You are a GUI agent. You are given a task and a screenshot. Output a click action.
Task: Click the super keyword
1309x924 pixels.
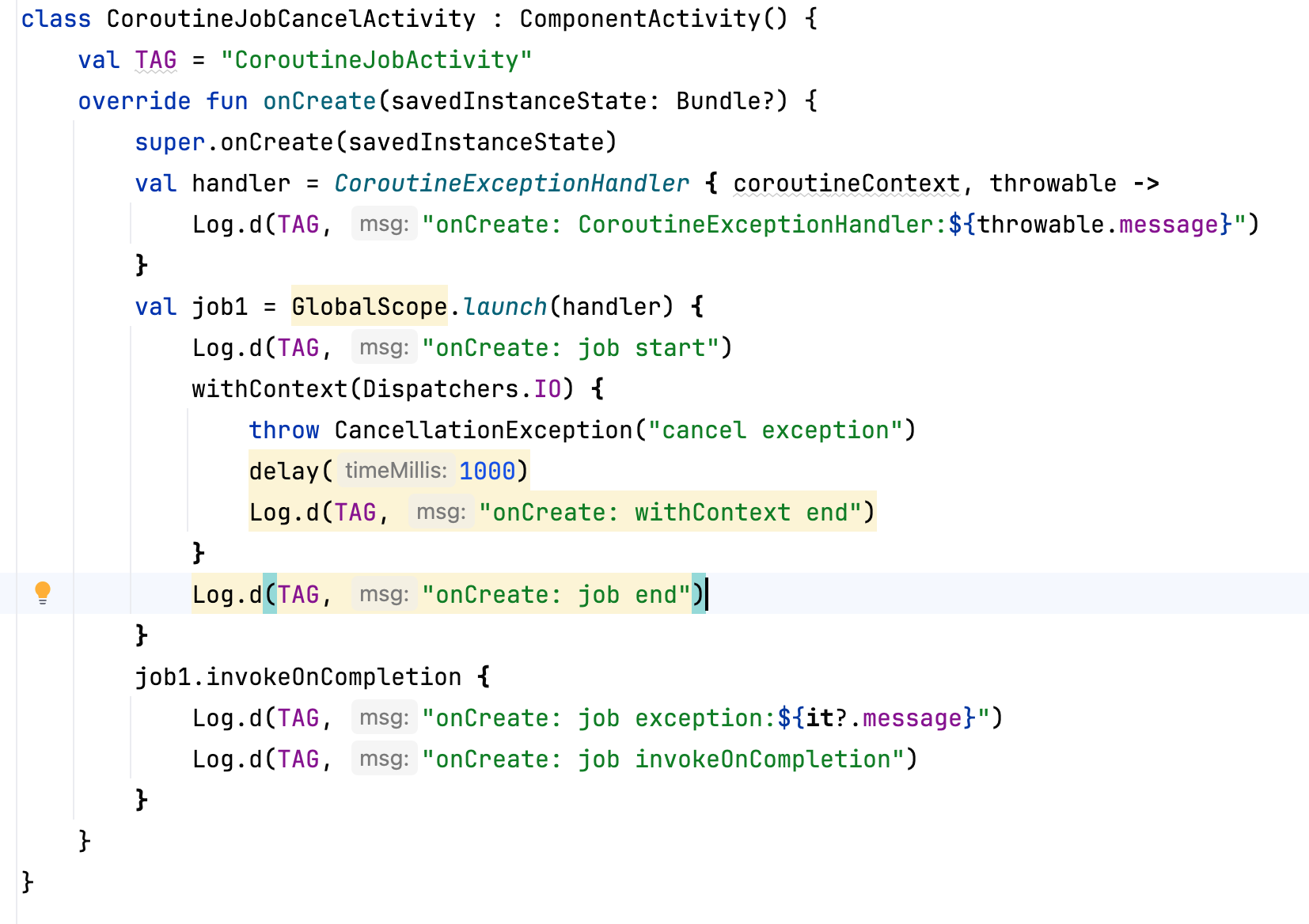[x=169, y=142]
